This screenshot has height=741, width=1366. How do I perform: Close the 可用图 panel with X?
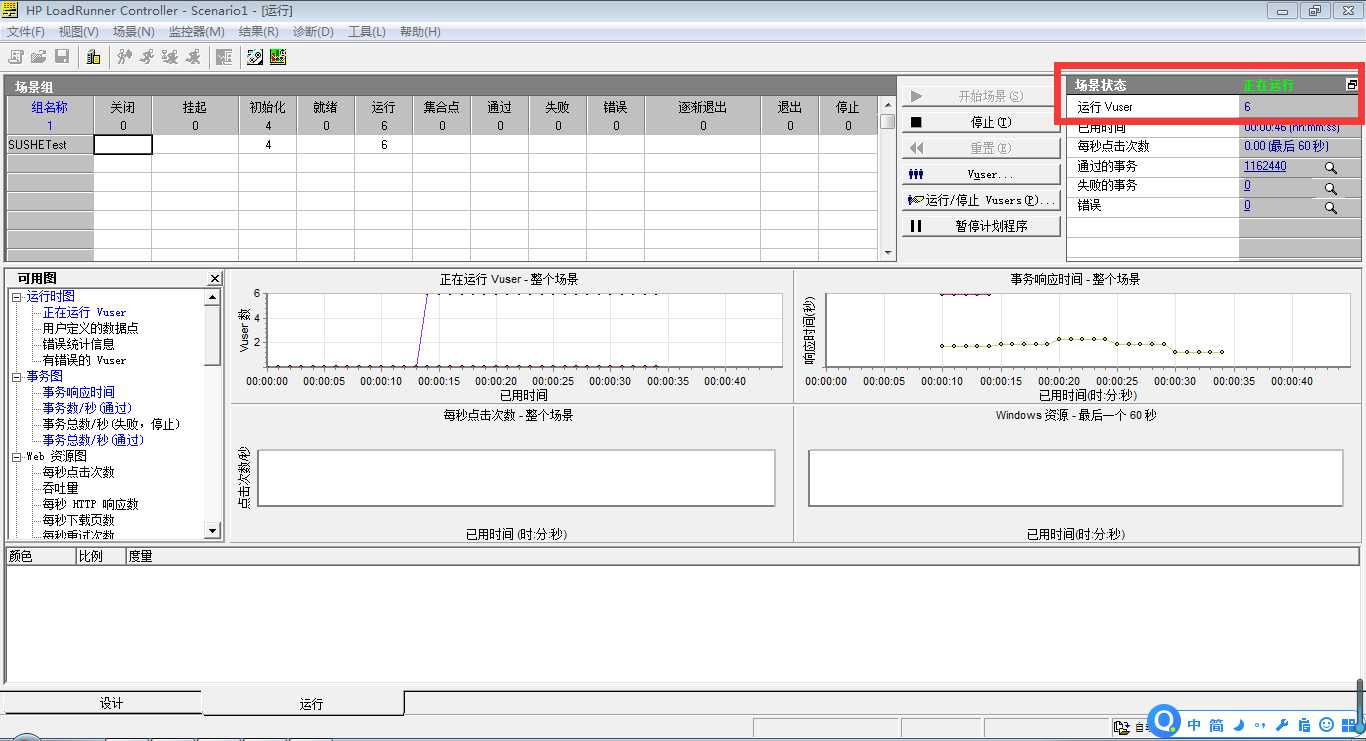(215, 279)
